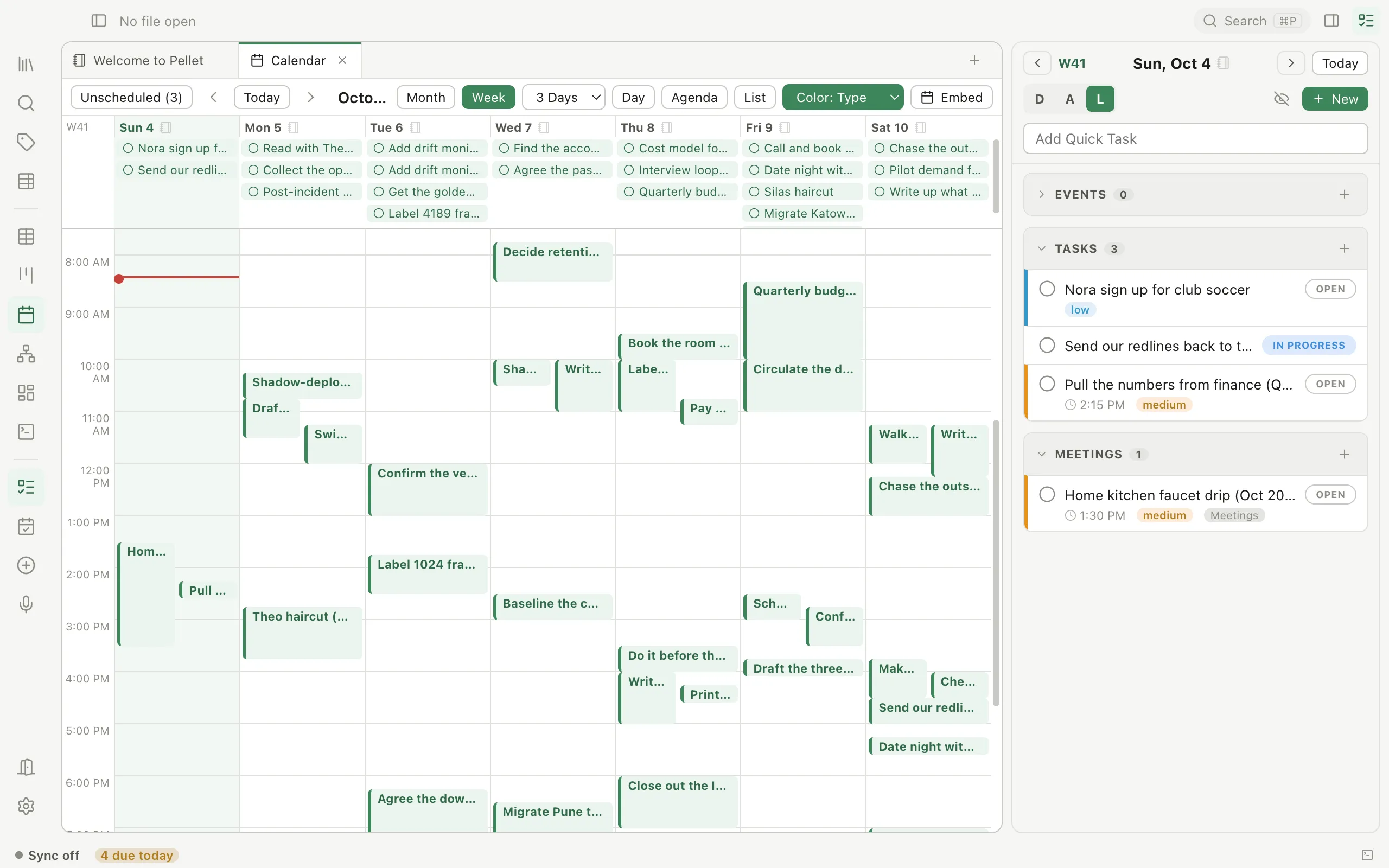1389x868 pixels.
Task: Click the green New button
Action: pyautogui.click(x=1335, y=99)
